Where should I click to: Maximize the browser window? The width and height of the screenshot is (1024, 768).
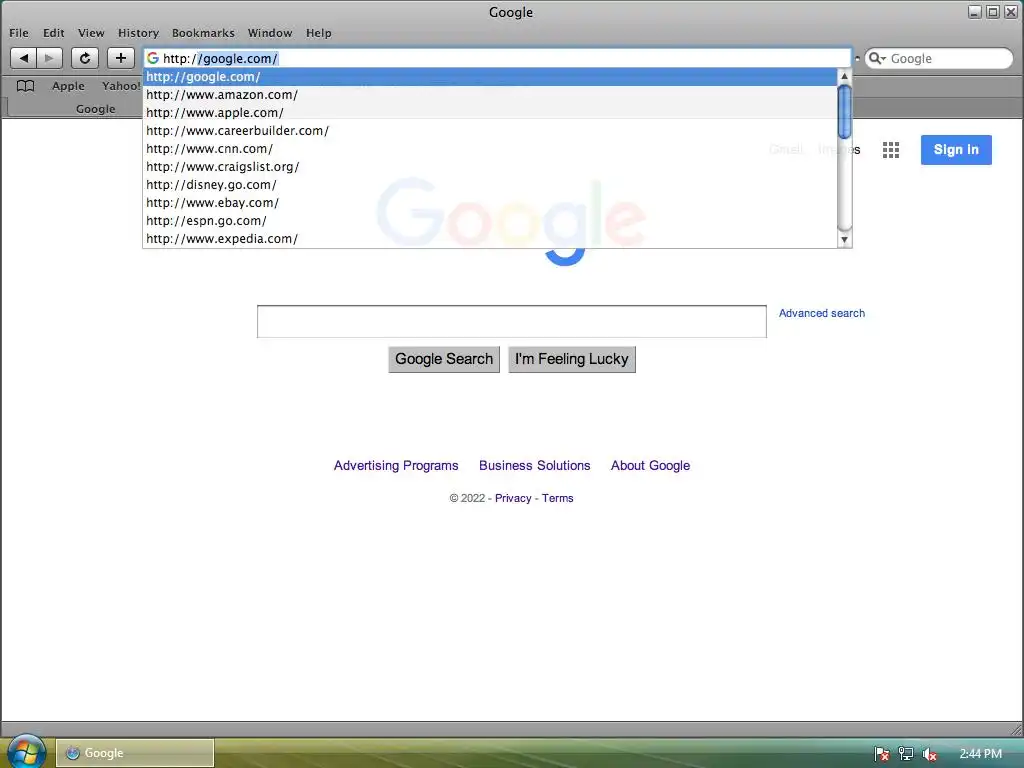993,12
